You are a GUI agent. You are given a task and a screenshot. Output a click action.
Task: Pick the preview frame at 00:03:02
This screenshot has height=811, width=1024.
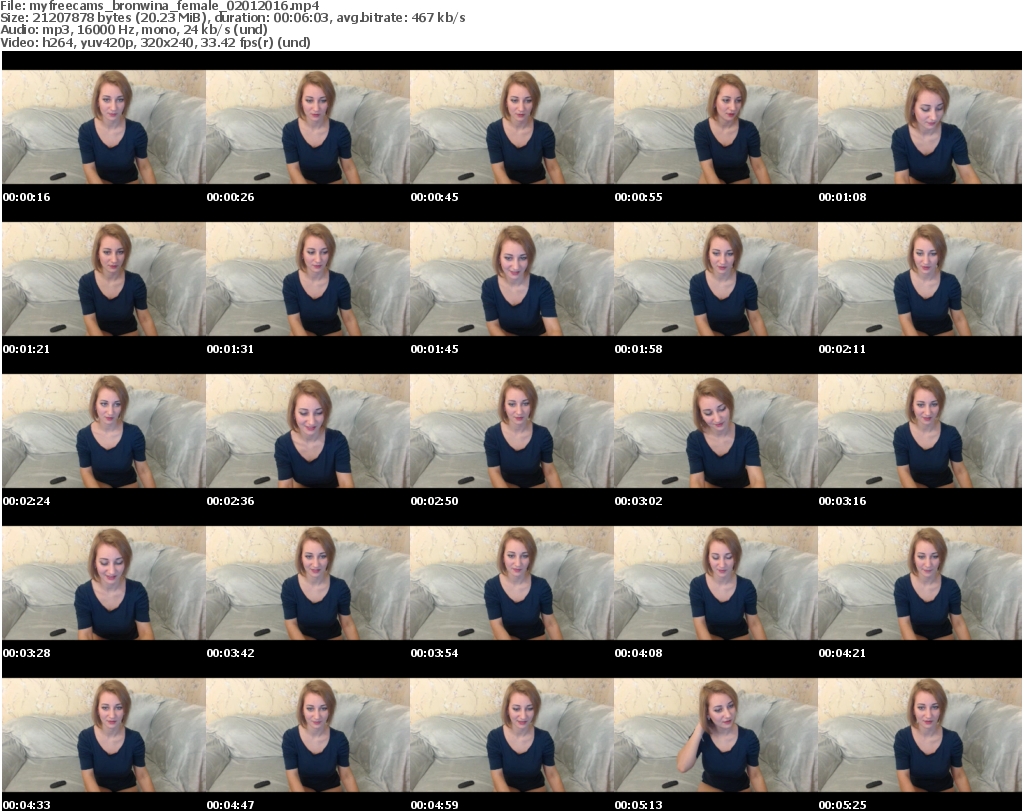[716, 431]
